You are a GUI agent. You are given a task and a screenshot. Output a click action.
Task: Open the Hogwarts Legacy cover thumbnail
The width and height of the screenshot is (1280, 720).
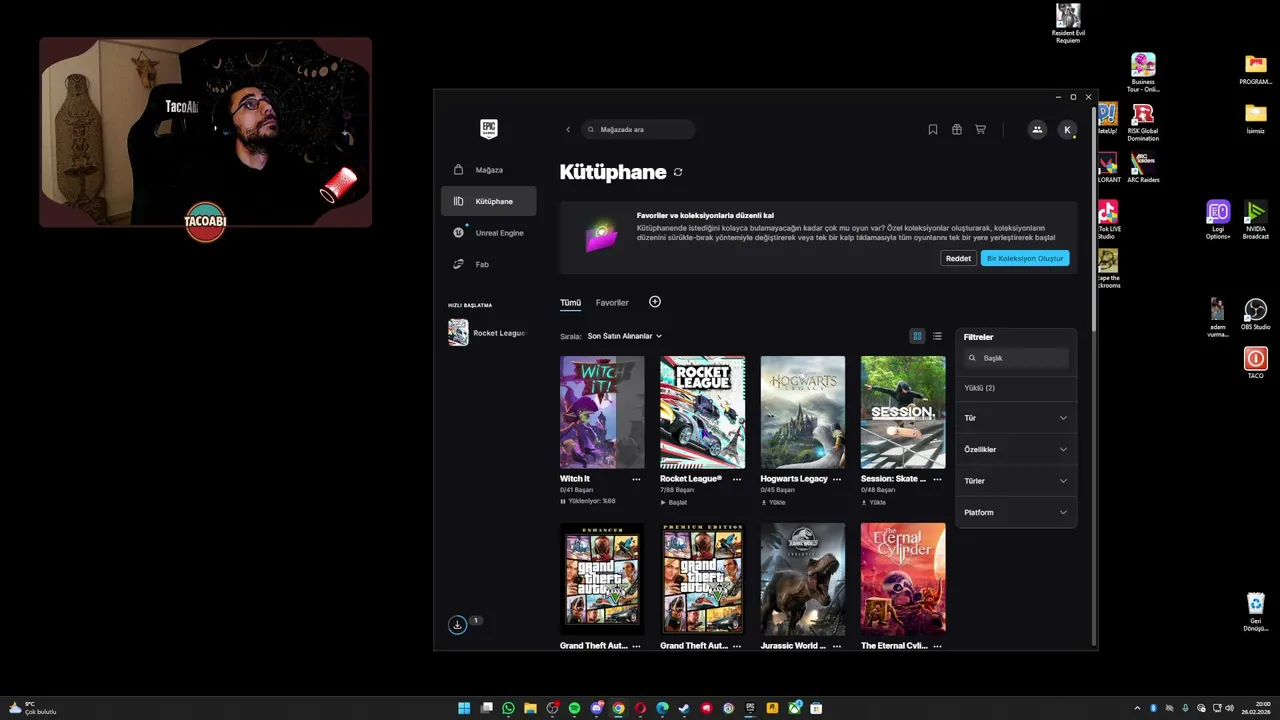pyautogui.click(x=803, y=412)
